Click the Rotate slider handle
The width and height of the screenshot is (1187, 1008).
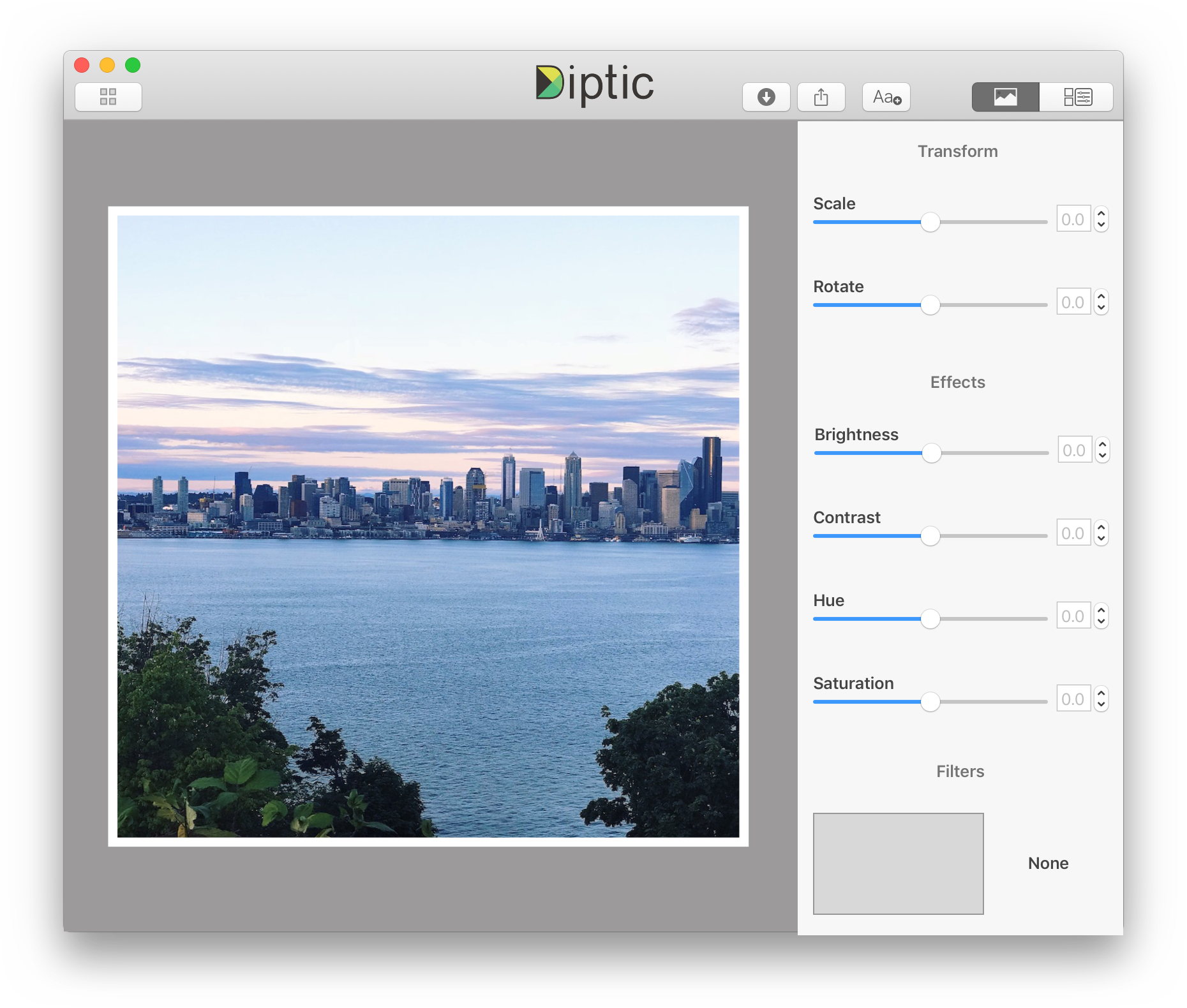[x=930, y=305]
